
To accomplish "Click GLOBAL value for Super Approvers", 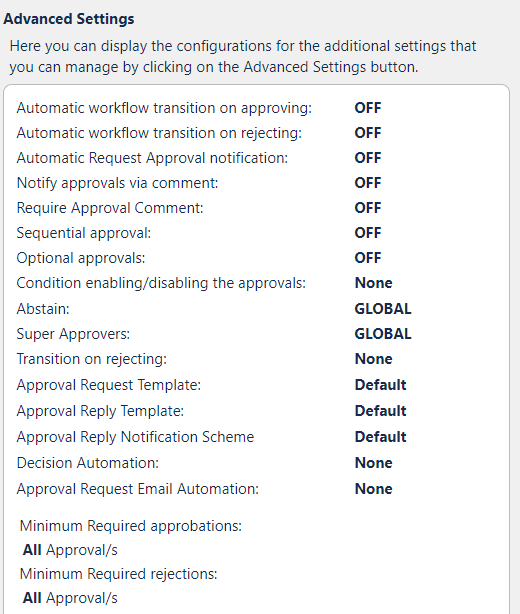I will (383, 334).
